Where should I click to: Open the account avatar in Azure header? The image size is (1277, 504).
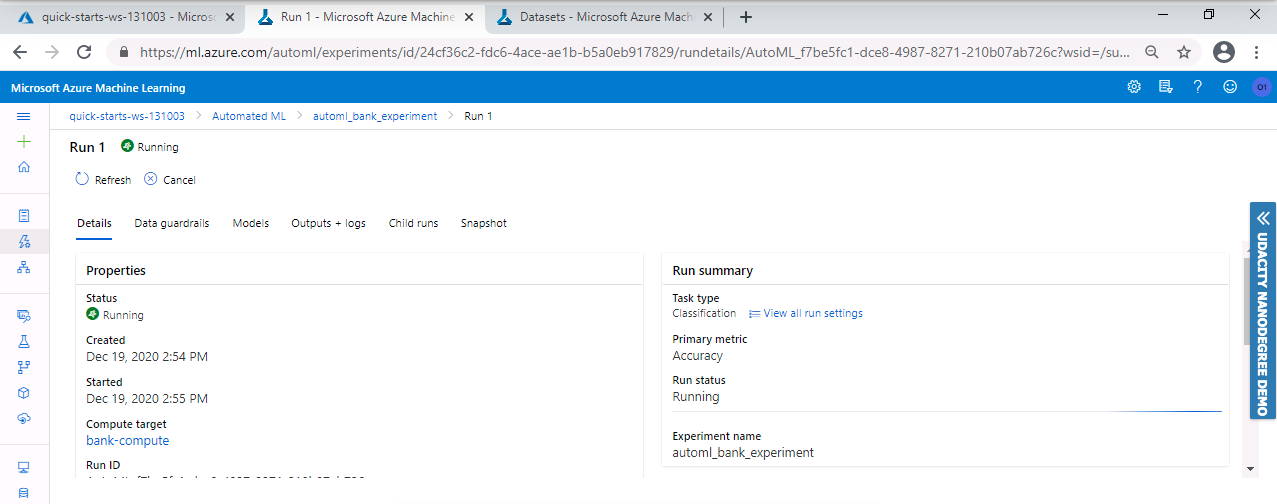tap(1261, 87)
